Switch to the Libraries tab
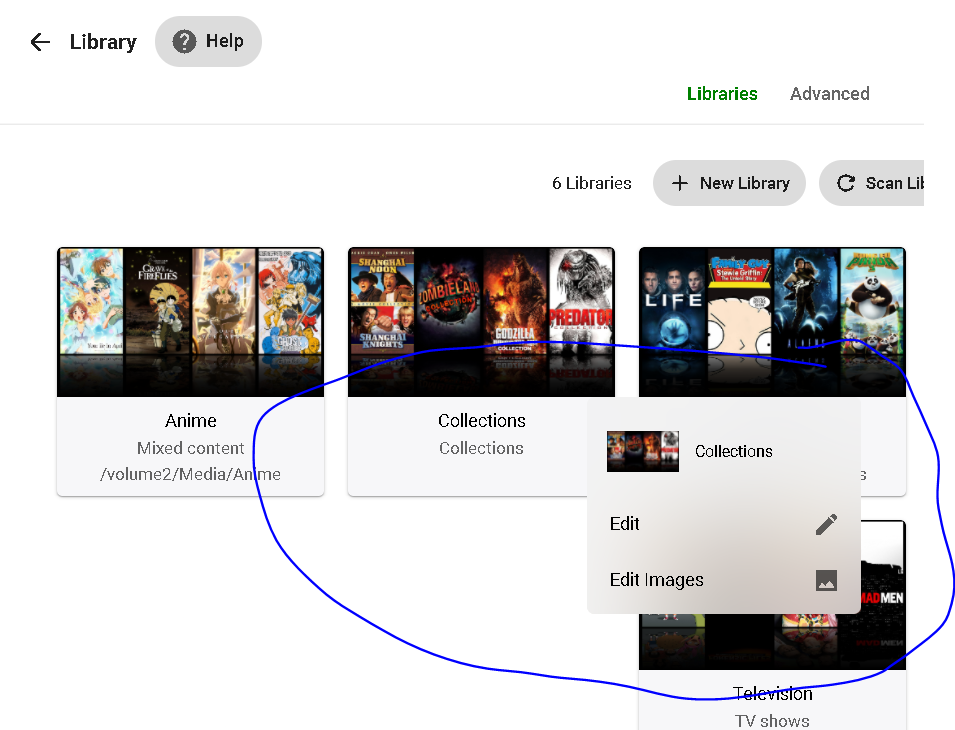955x730 pixels. 722,94
